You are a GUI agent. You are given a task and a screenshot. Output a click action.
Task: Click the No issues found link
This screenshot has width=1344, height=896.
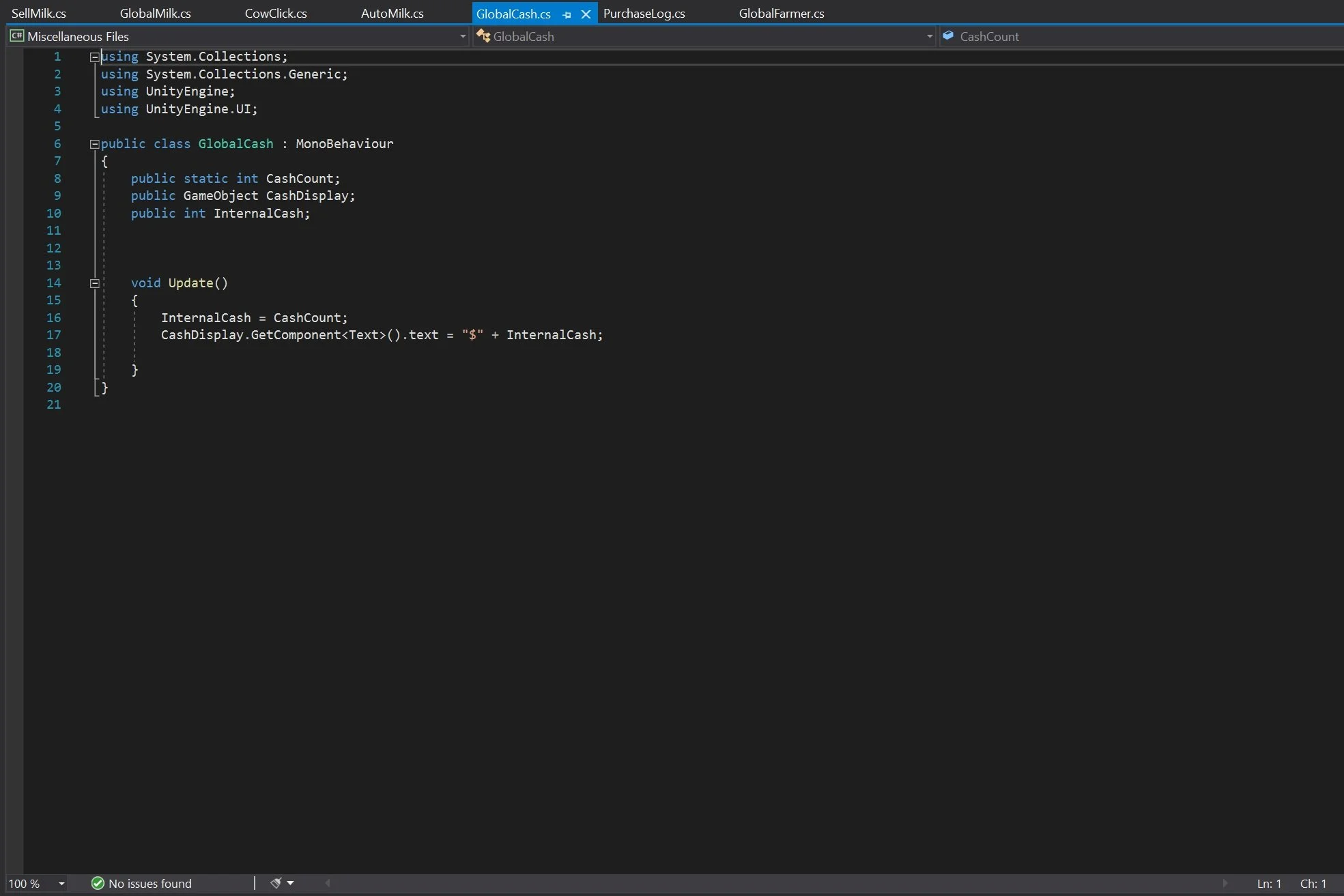149,883
